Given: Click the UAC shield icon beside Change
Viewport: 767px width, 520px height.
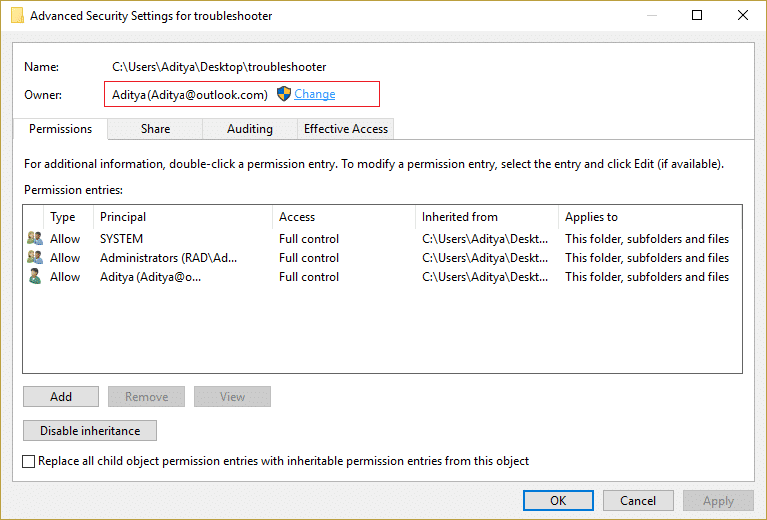Looking at the screenshot, I should tap(284, 94).
